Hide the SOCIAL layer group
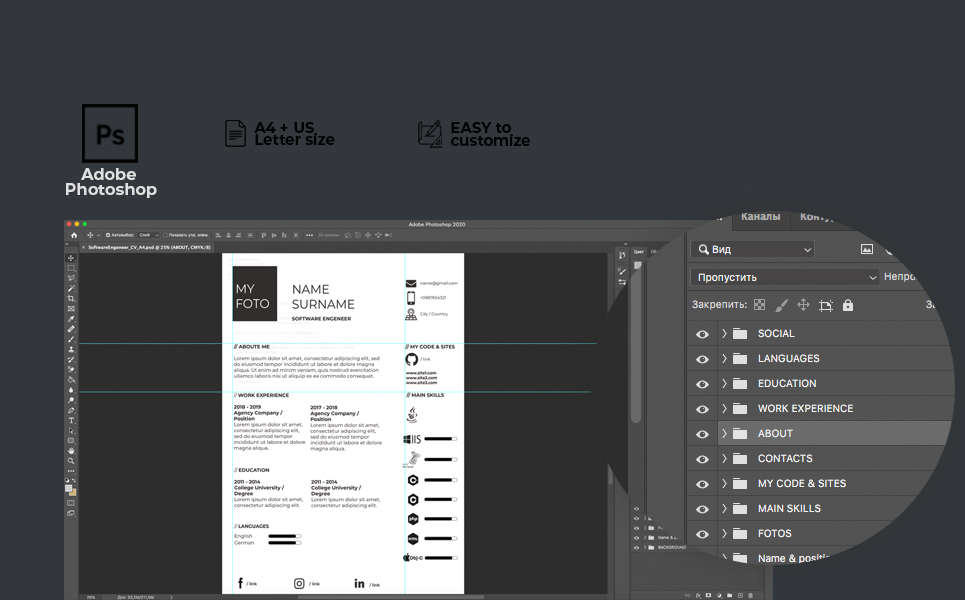Viewport: 965px width, 600px height. tap(702, 334)
